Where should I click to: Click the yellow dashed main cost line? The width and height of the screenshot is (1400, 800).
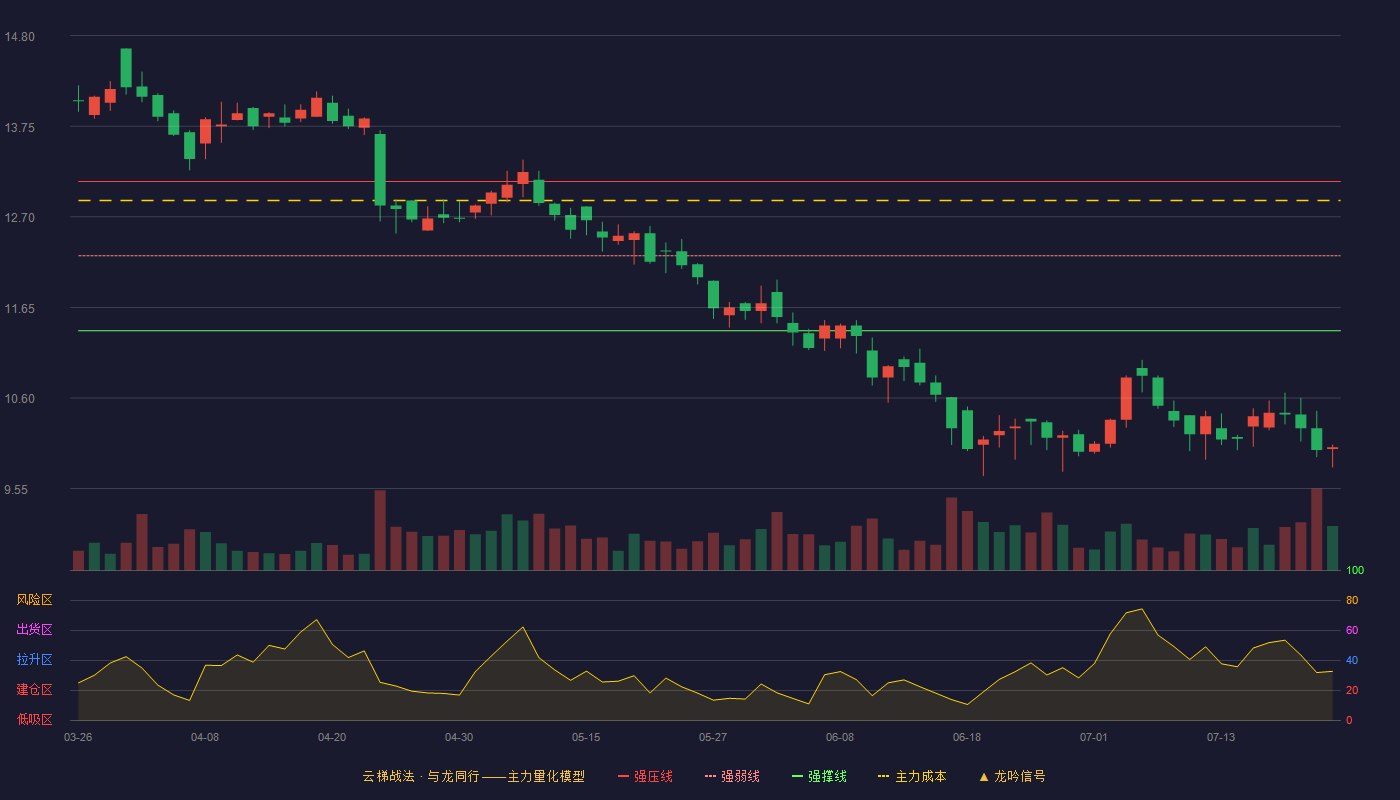click(709, 201)
